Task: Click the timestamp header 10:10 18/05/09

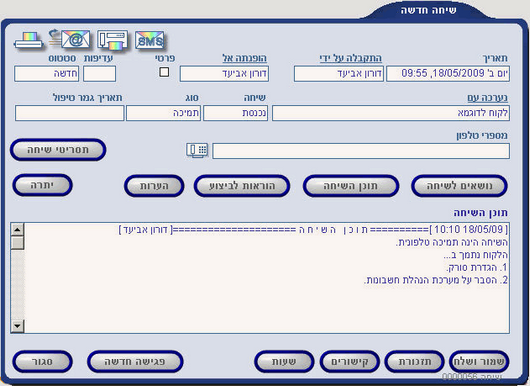Action: pyautogui.click(x=468, y=230)
